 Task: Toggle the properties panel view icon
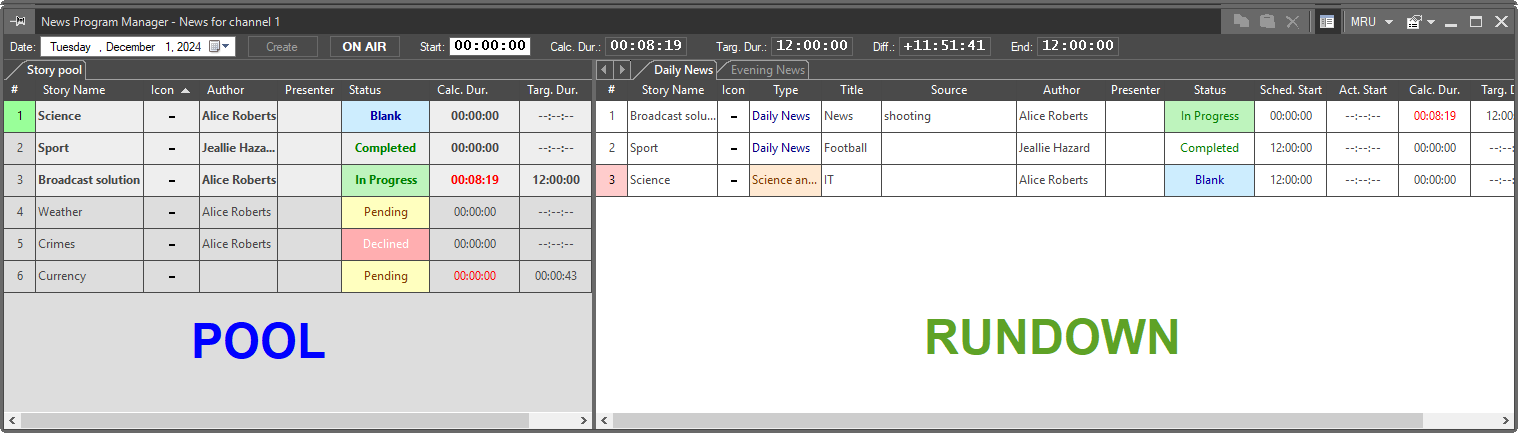tap(1327, 21)
